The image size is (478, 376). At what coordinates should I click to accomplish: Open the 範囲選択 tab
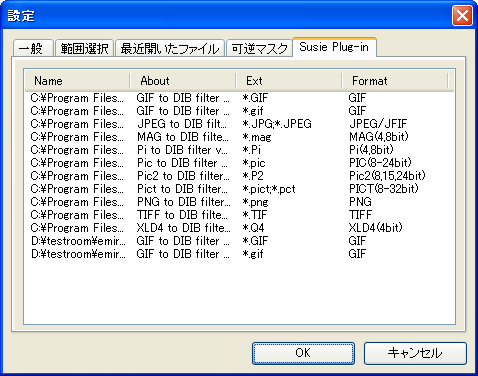tap(85, 48)
